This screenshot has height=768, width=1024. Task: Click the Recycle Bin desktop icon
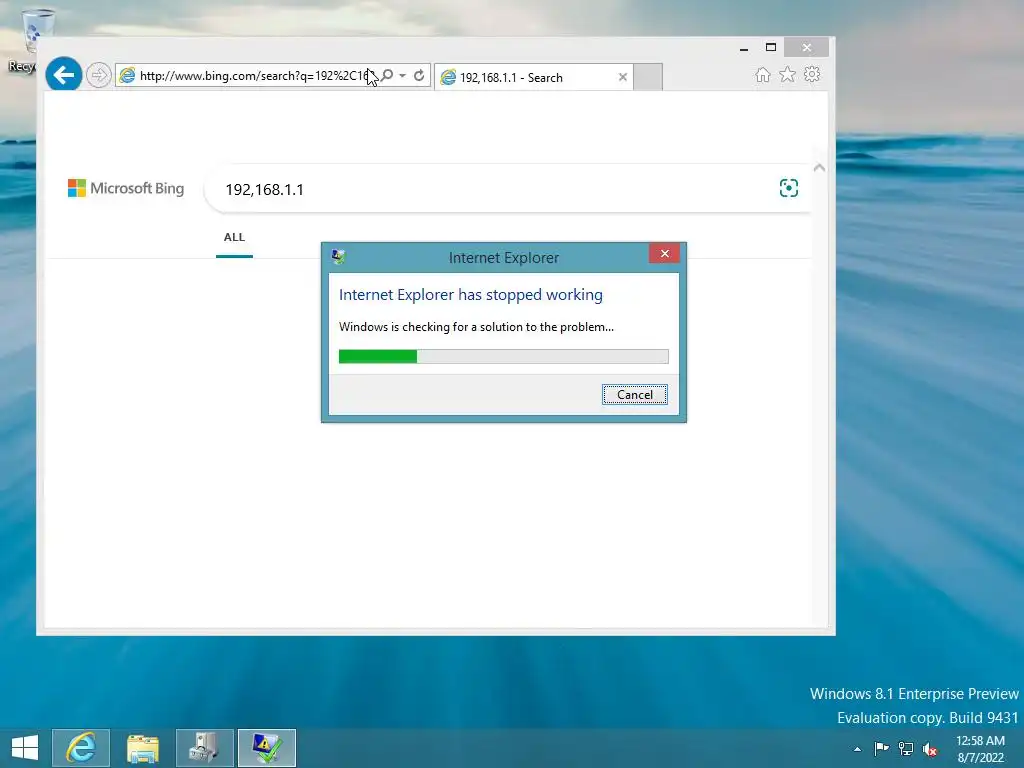[29, 40]
